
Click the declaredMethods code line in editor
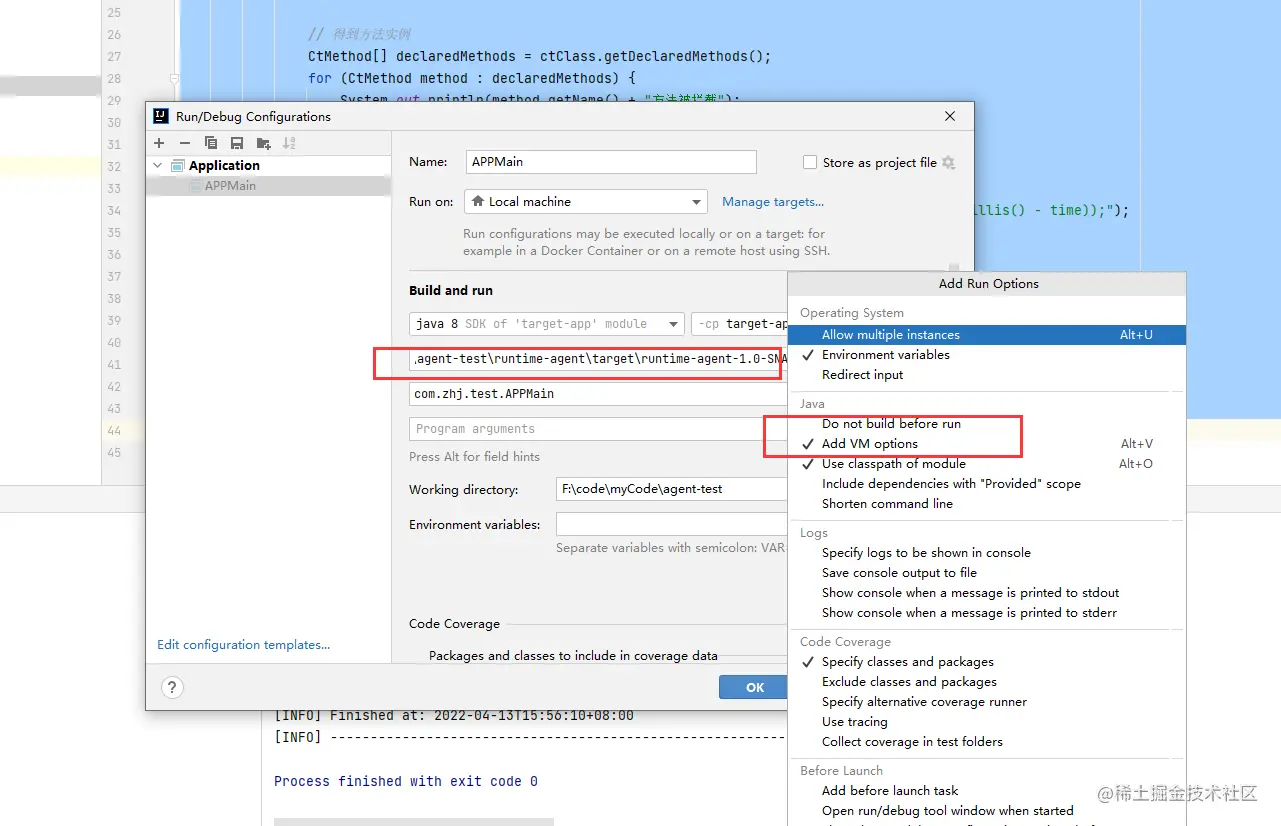coord(540,56)
